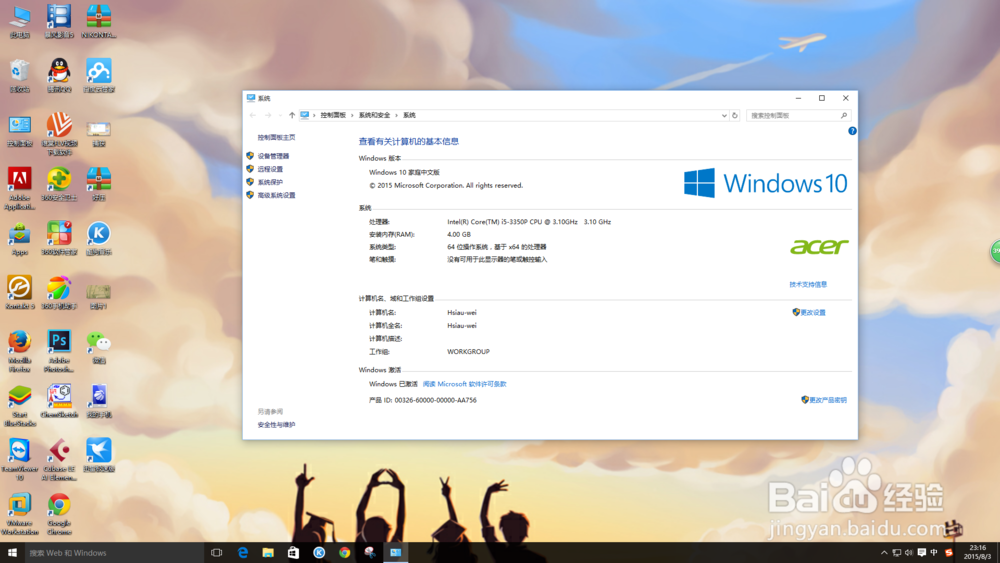Launch the Baidu cloud desktop shortcut
This screenshot has width=1000, height=563.
tap(99, 74)
